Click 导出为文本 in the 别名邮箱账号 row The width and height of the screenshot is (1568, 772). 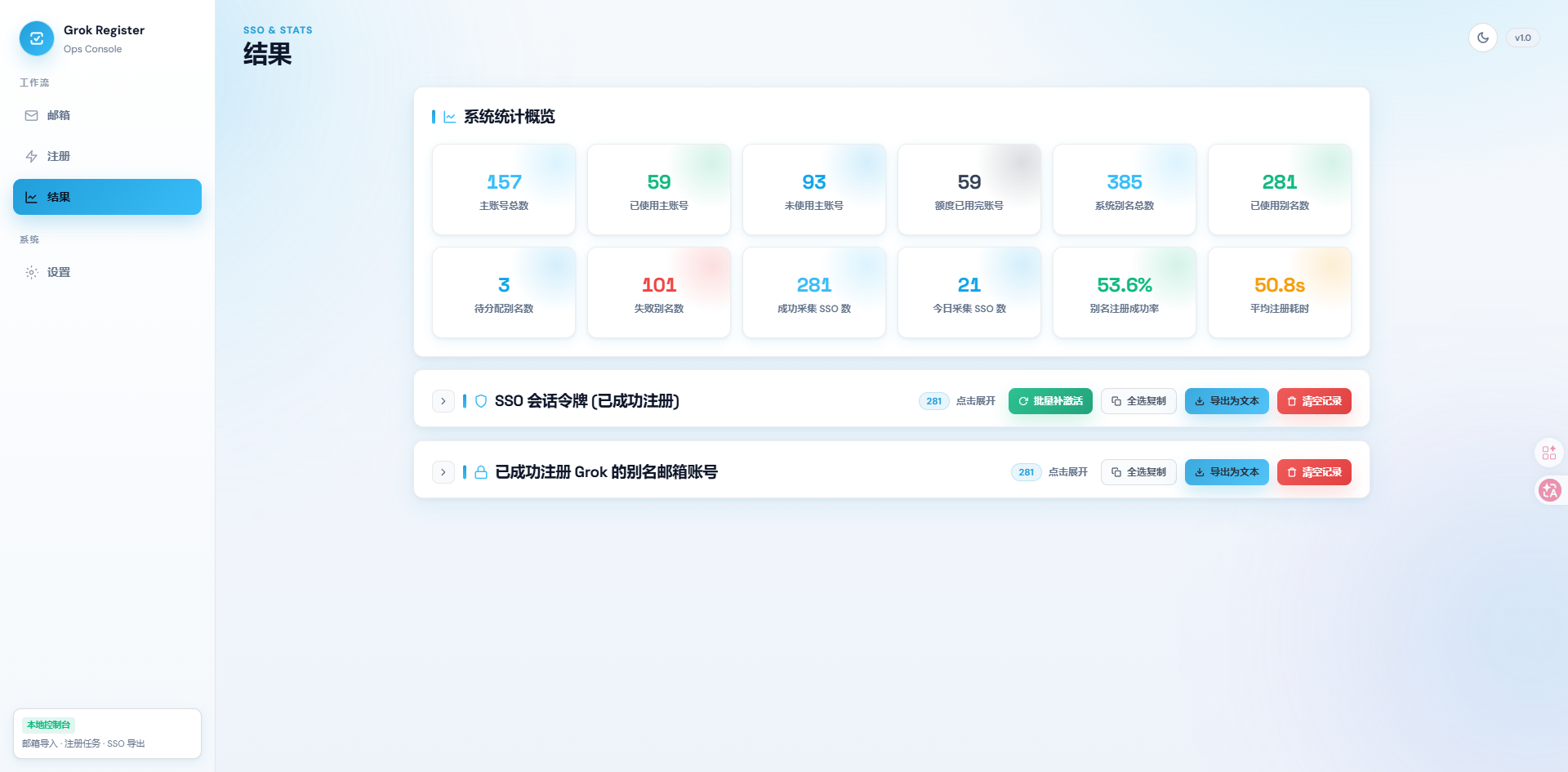coord(1227,472)
